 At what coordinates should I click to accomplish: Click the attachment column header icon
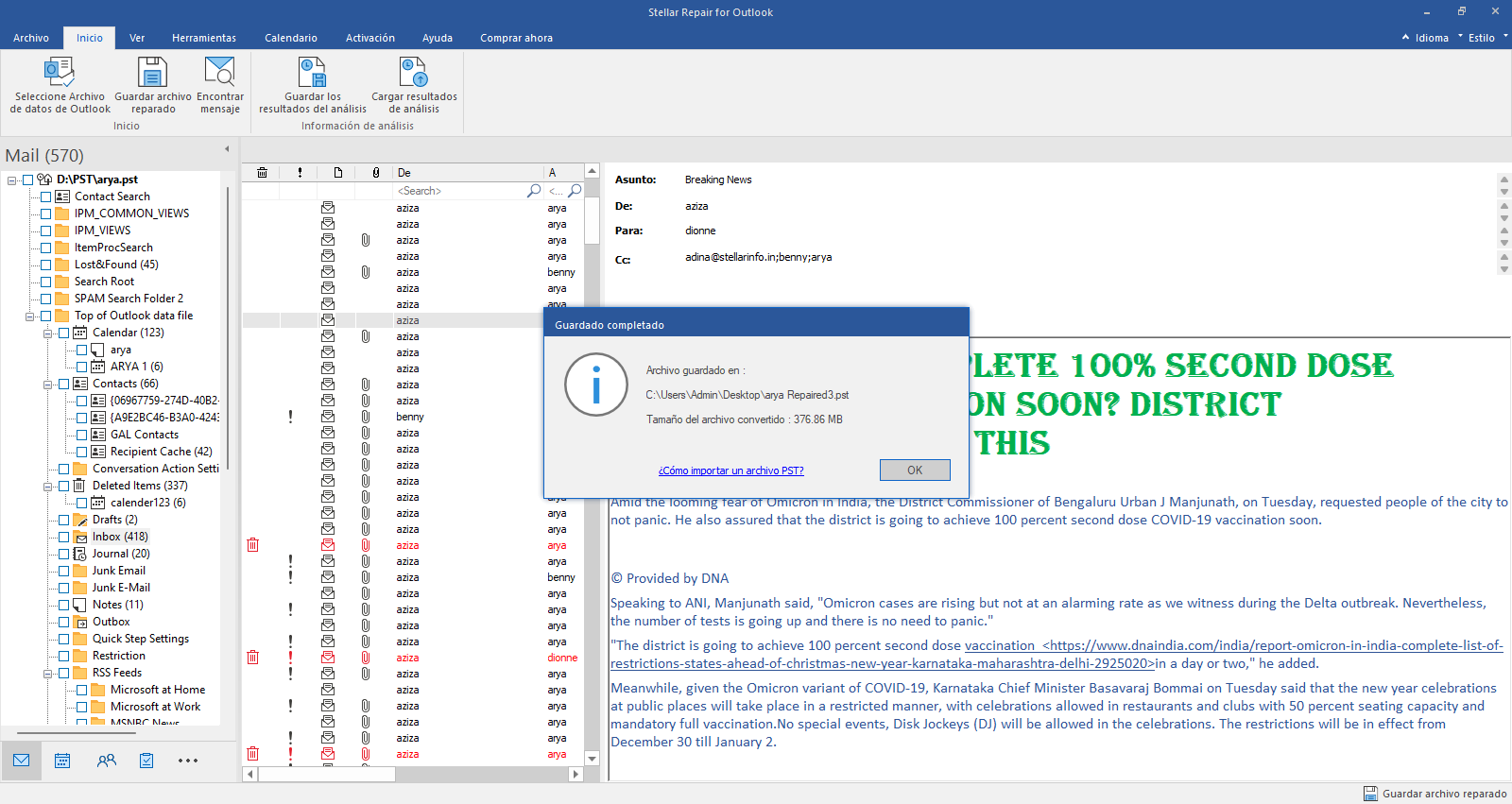click(376, 173)
